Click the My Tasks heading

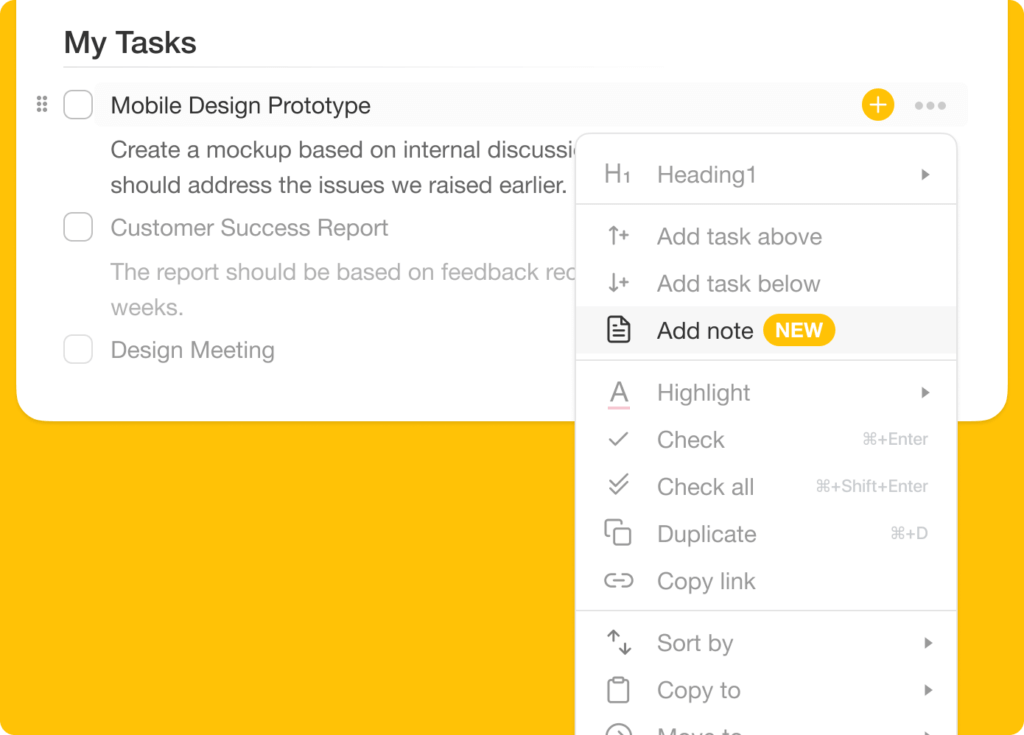130,43
